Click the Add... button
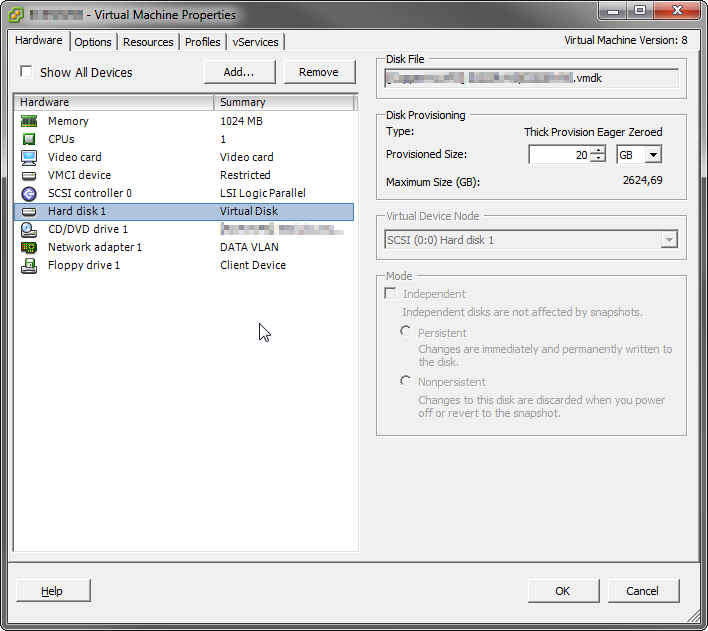The height and width of the screenshot is (631, 708). tap(239, 72)
